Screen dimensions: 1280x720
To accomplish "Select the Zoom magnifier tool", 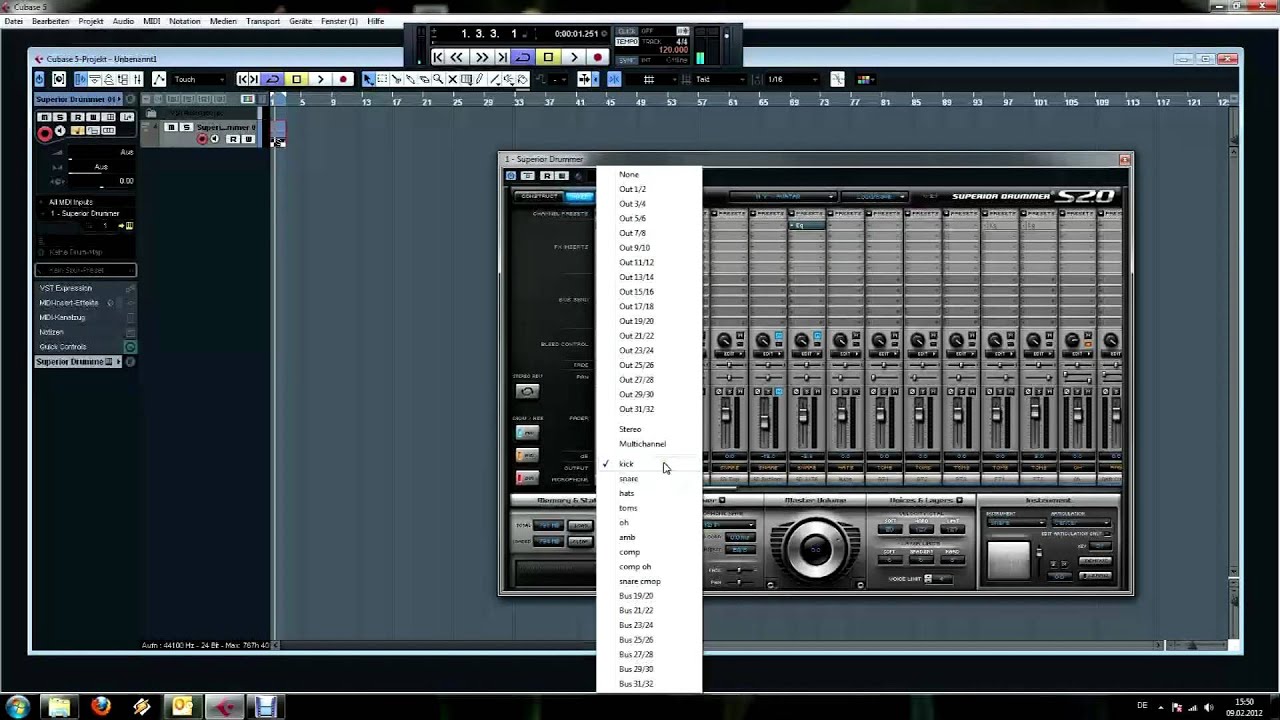I will point(438,79).
